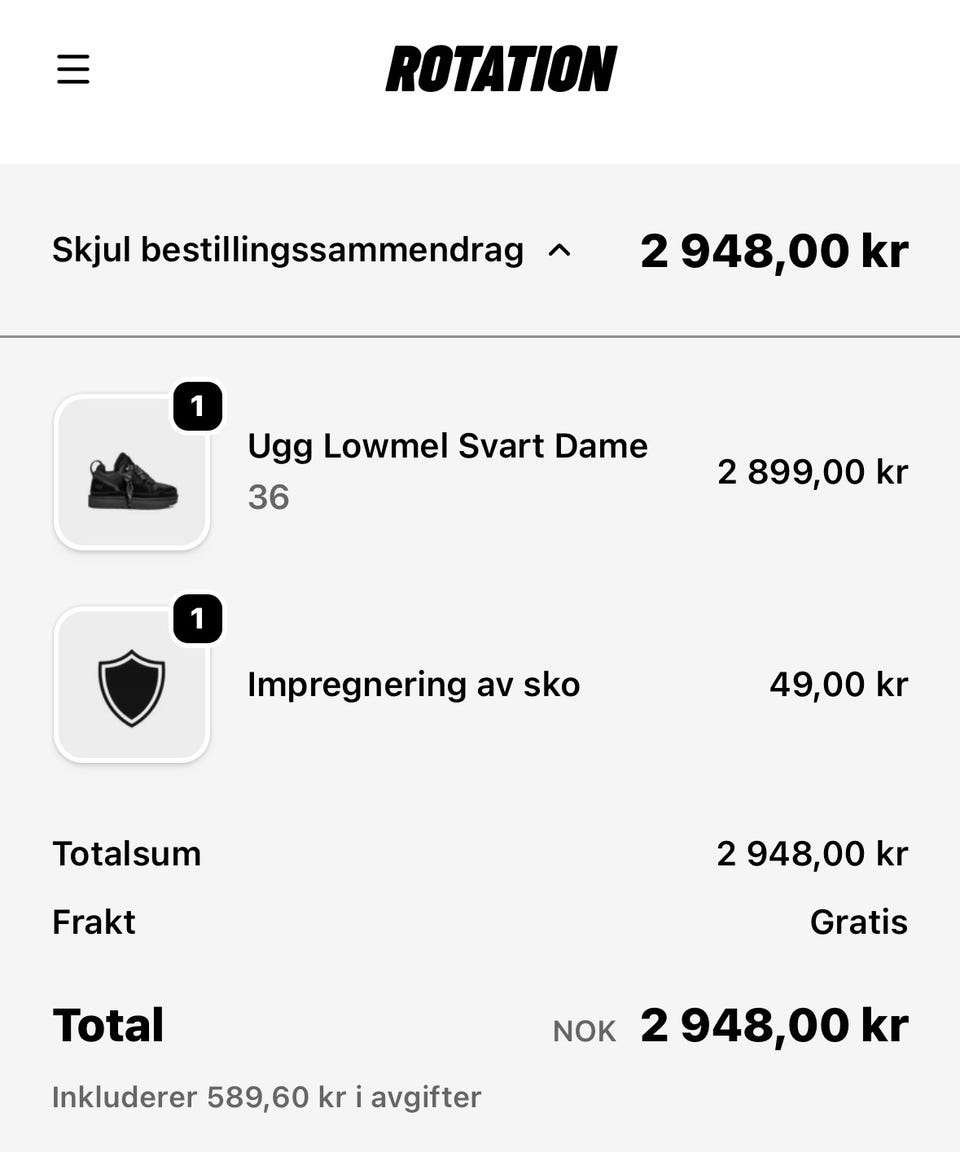The image size is (960, 1152).
Task: Click the Gratis shipping value
Action: click(x=858, y=922)
